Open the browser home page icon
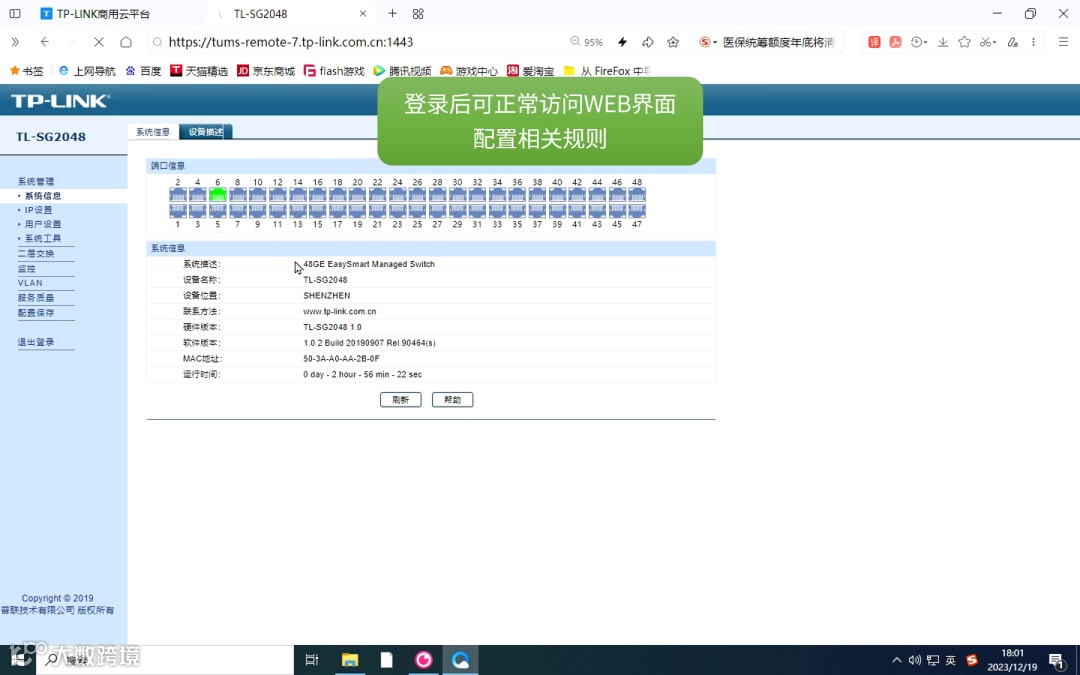Viewport: 1080px width, 675px height. (126, 42)
